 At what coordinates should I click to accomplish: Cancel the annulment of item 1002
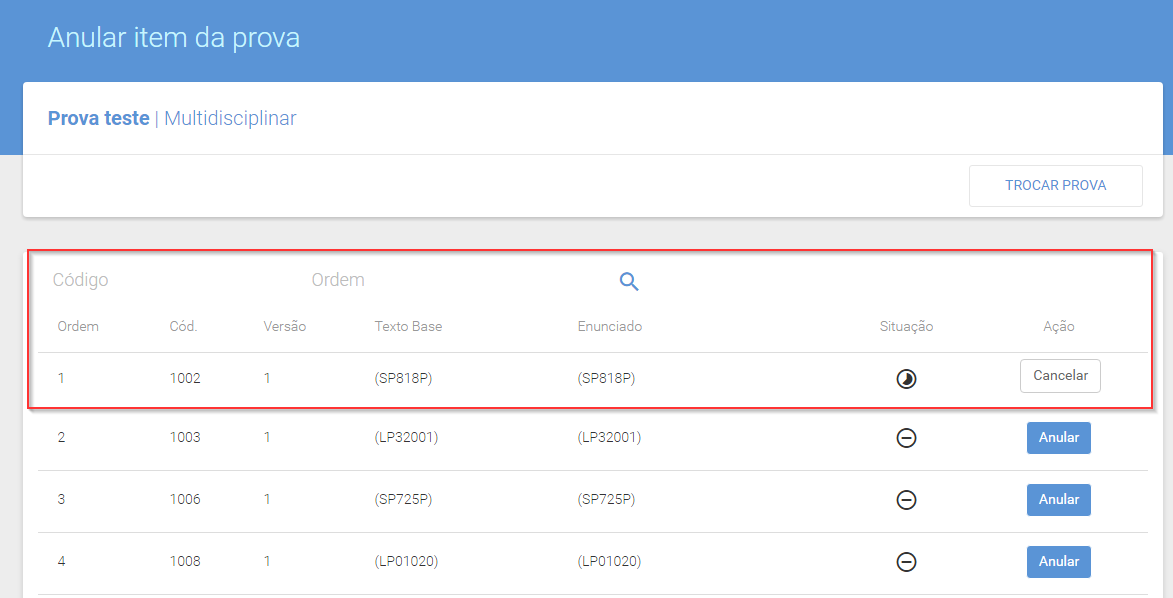[x=1060, y=376]
